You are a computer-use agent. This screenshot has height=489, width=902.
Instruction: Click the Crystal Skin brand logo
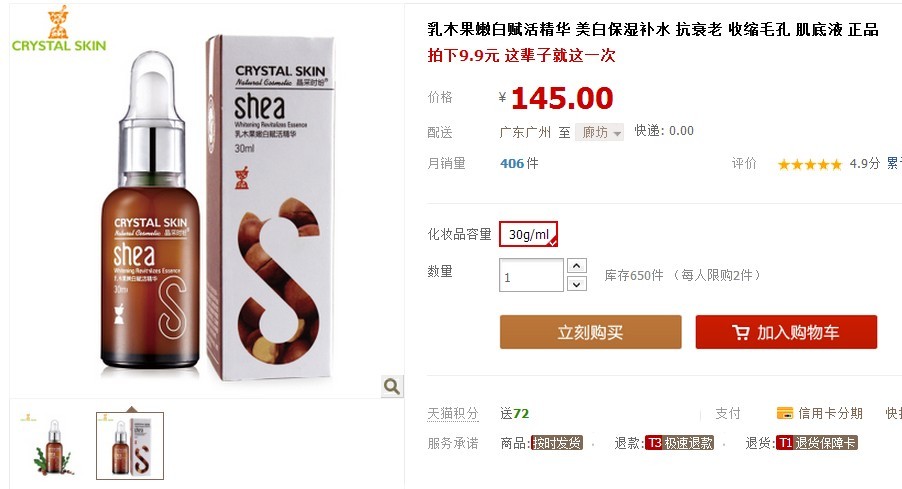[59, 29]
